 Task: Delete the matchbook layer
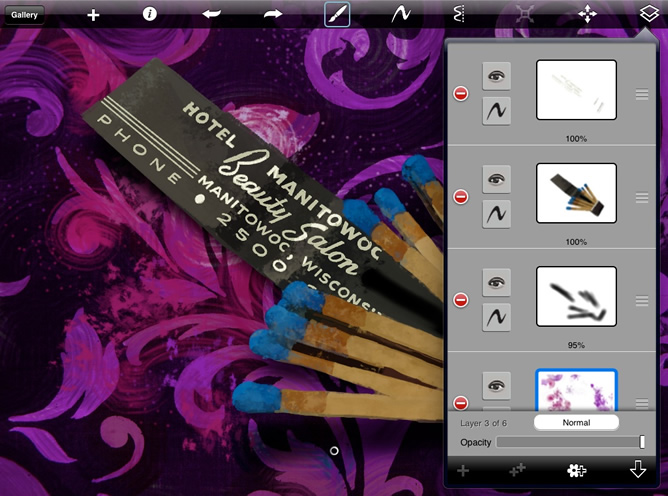click(461, 197)
